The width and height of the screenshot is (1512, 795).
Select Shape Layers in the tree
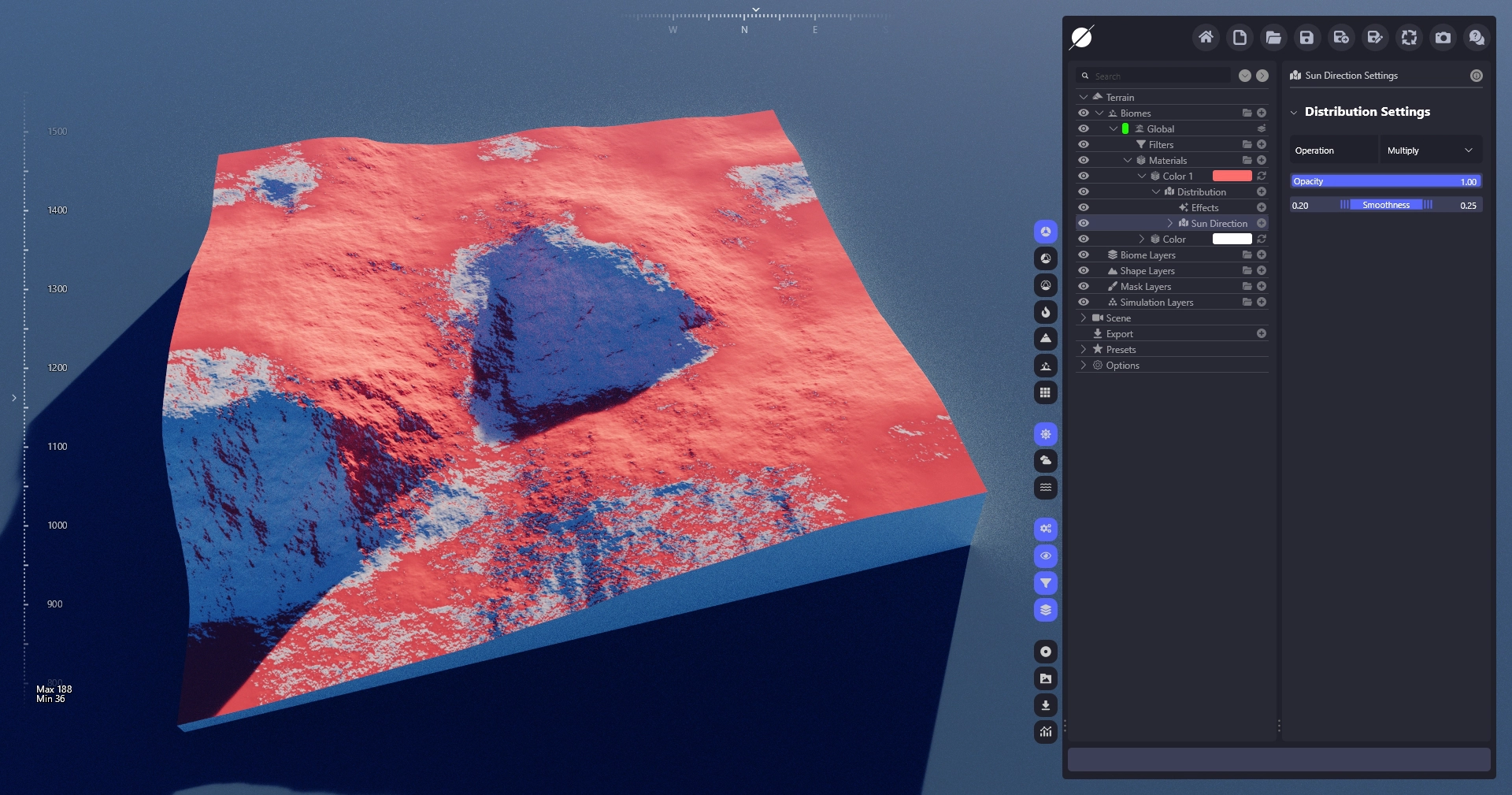(1147, 270)
